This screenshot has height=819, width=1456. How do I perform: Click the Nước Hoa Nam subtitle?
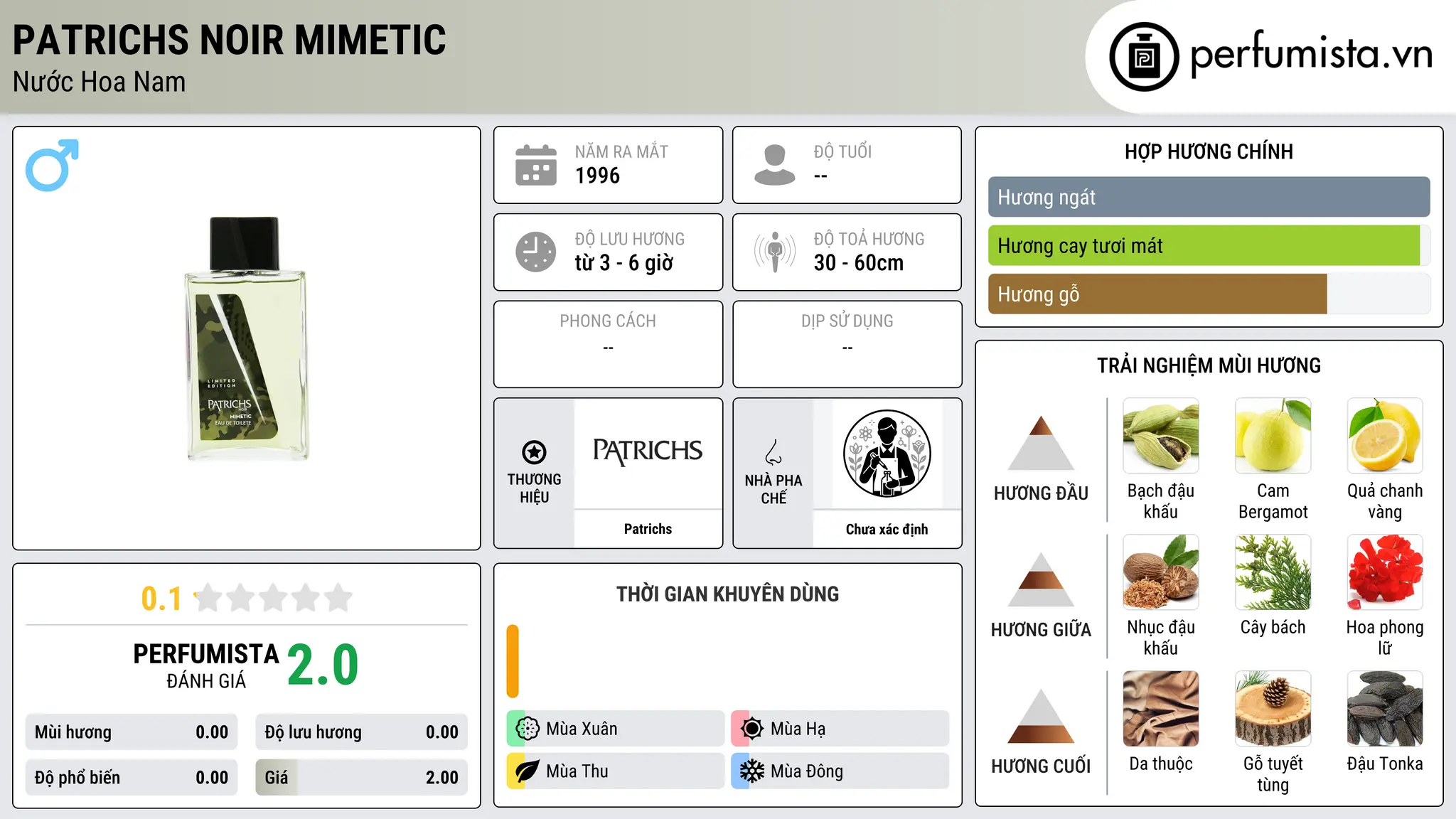99,82
